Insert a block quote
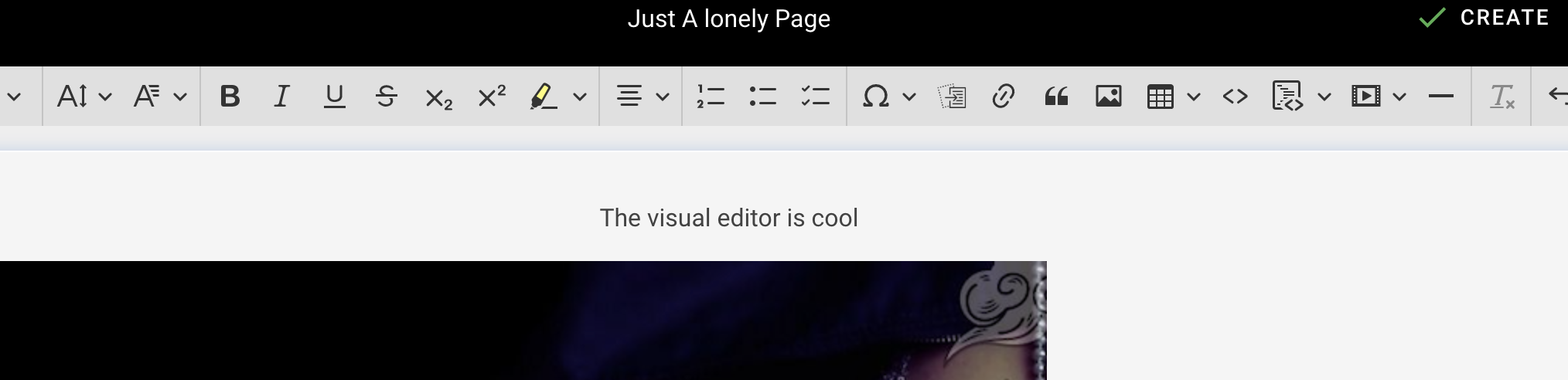This screenshot has width=1568, height=380. (x=1056, y=97)
